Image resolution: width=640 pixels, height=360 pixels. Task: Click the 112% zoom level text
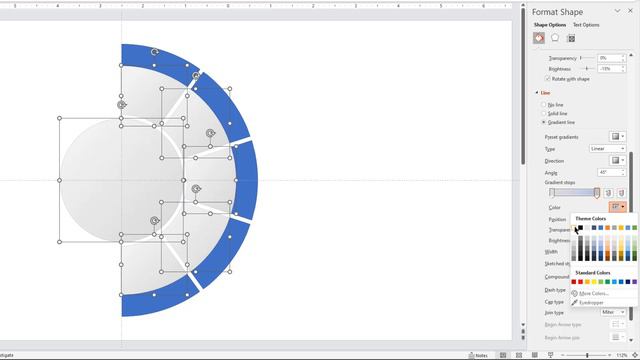[622, 356]
